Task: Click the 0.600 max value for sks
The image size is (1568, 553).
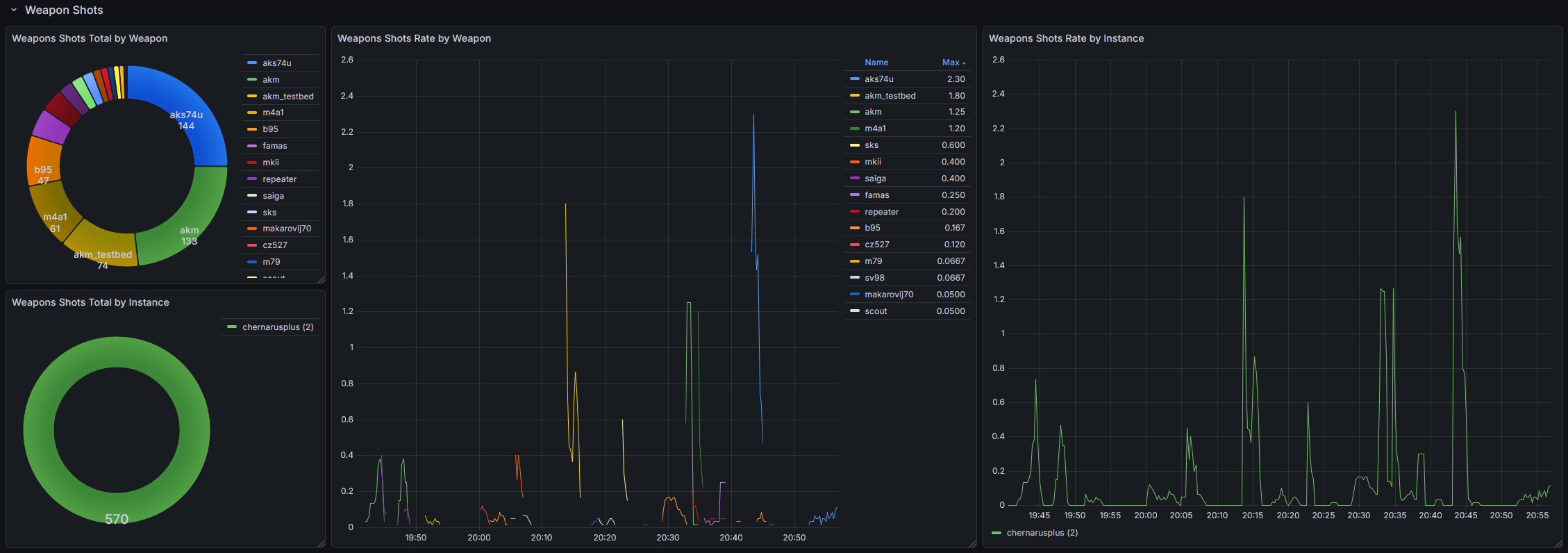Action: point(953,145)
